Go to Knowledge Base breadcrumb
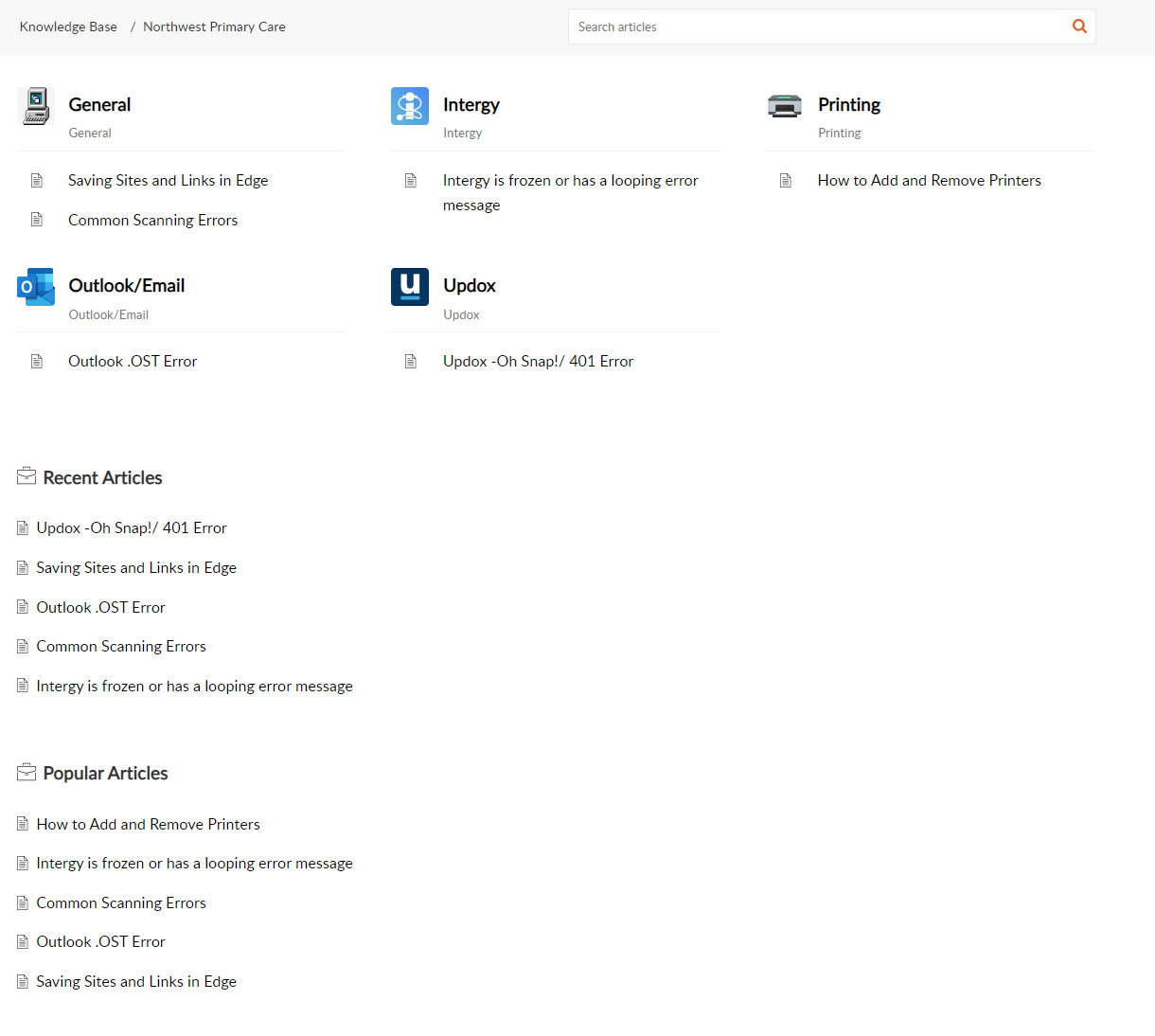 (68, 27)
